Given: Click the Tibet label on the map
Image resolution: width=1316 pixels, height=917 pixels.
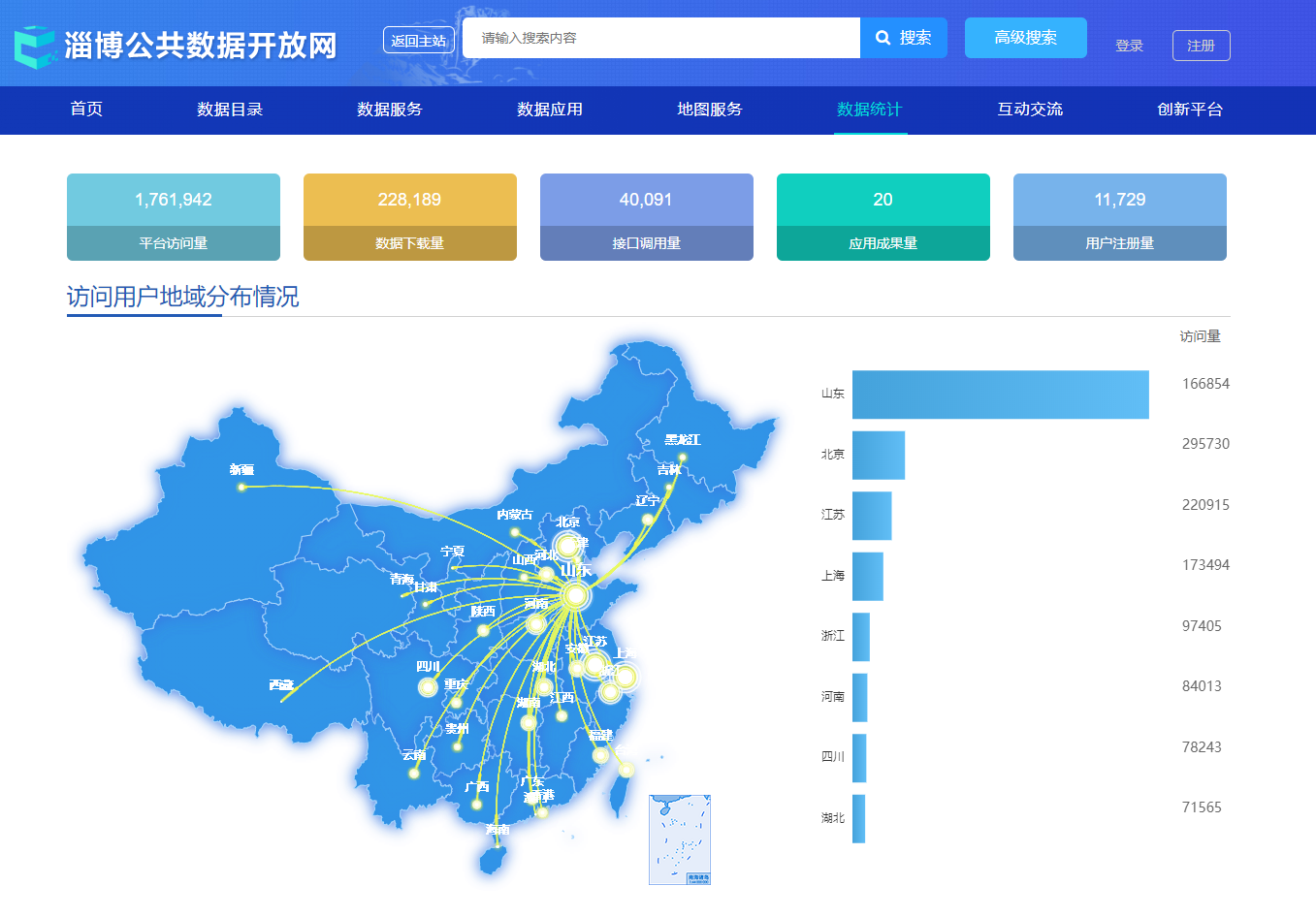Looking at the screenshot, I should click(x=281, y=685).
